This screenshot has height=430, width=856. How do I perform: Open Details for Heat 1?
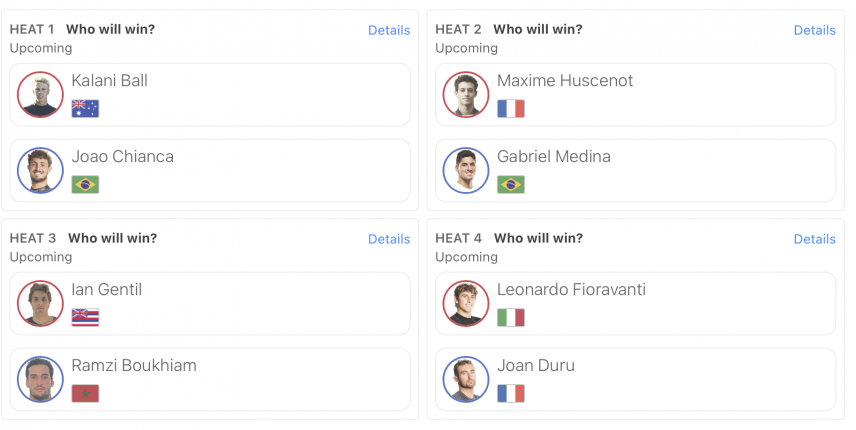(x=389, y=30)
